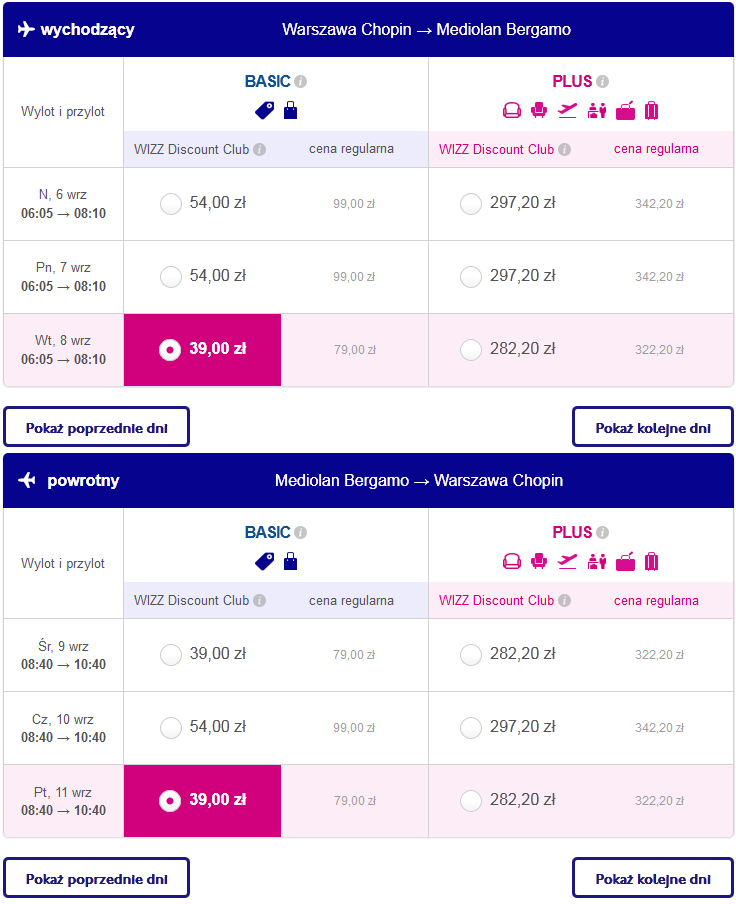
Task: Click the suitcase icon under outbound PLUS
Action: pyautogui.click(x=651, y=110)
